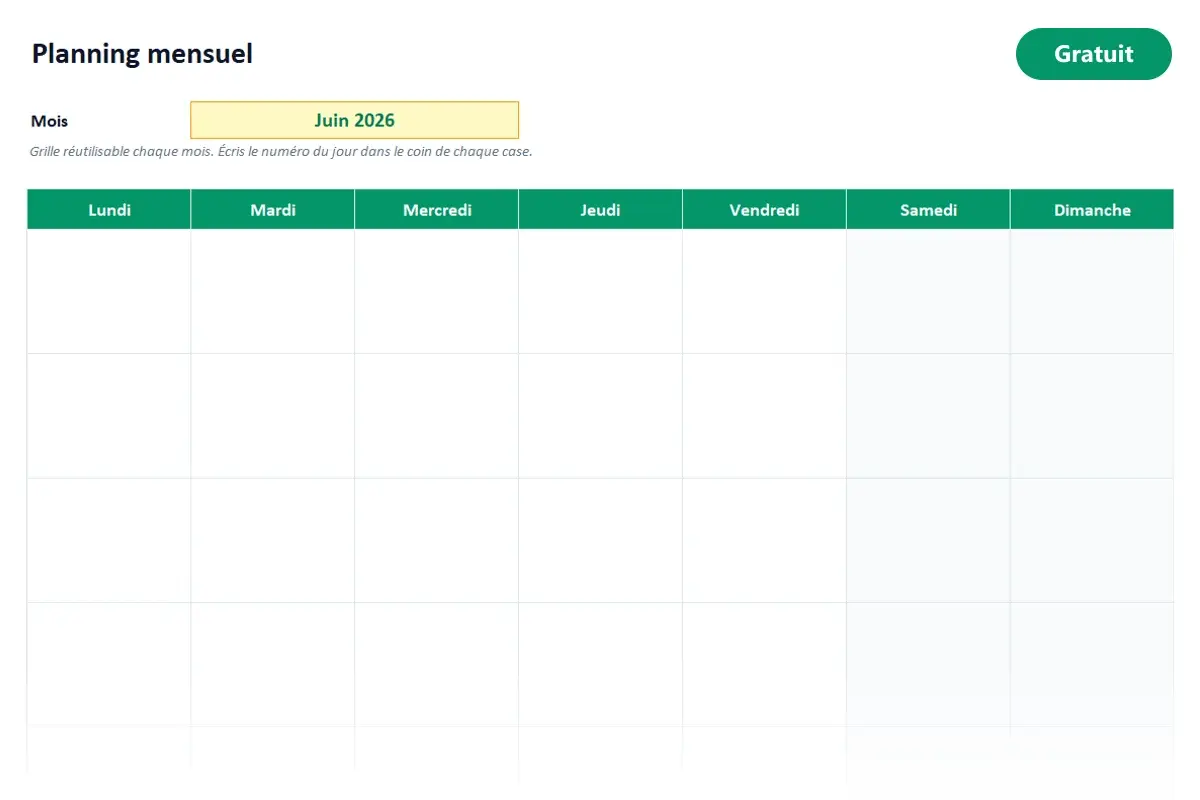
Task: Click the Lundi column header
Action: [109, 210]
